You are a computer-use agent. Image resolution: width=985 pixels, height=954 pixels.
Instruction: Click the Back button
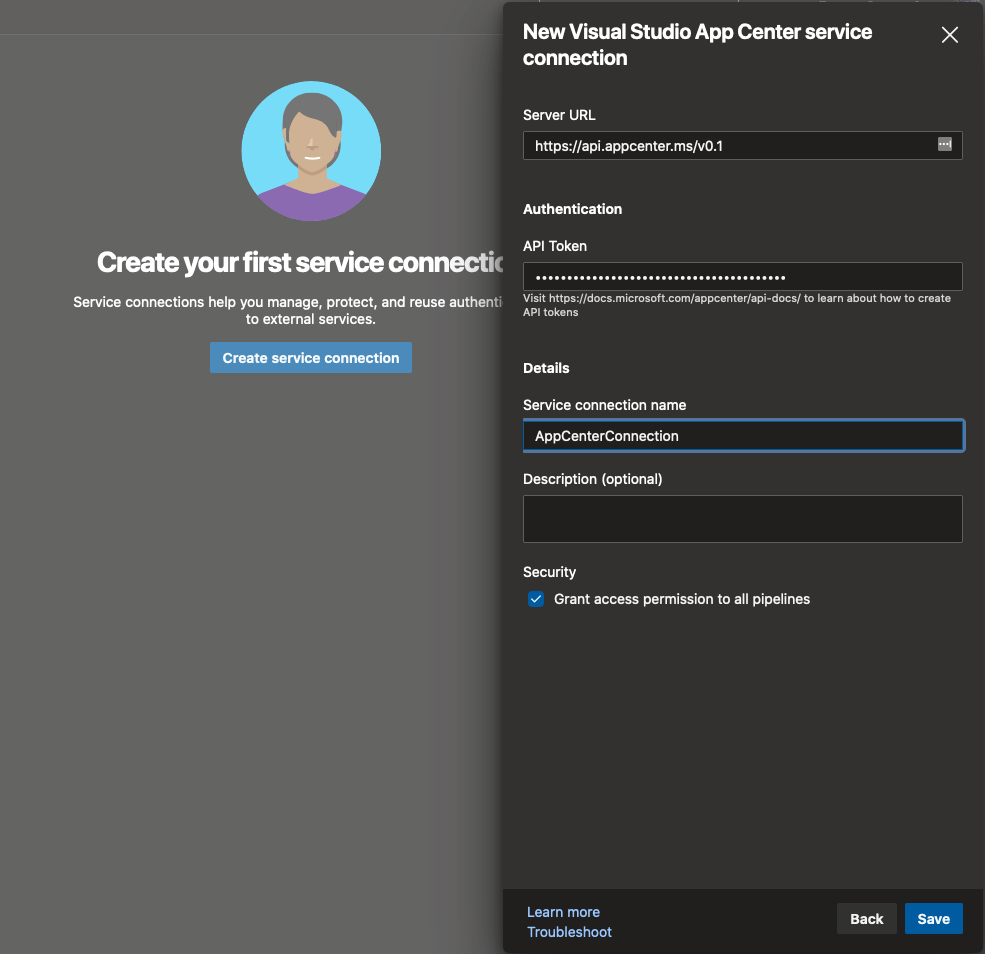click(866, 919)
